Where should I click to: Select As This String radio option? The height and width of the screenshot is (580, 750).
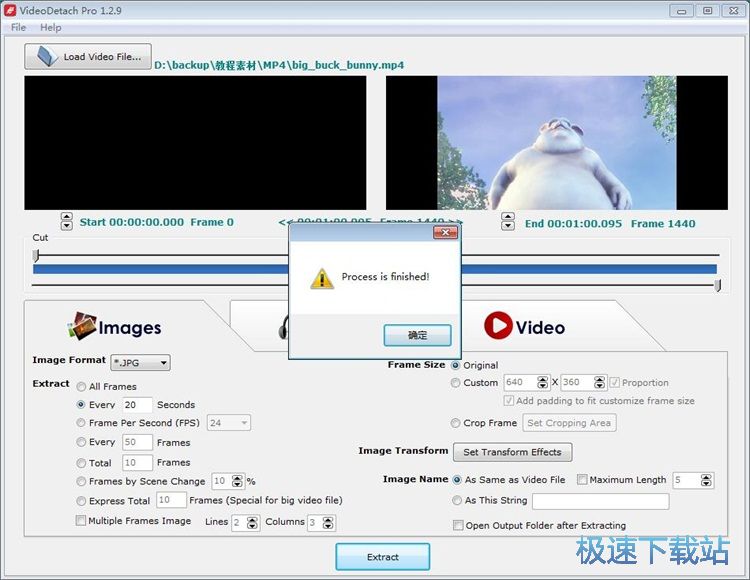coord(457,500)
